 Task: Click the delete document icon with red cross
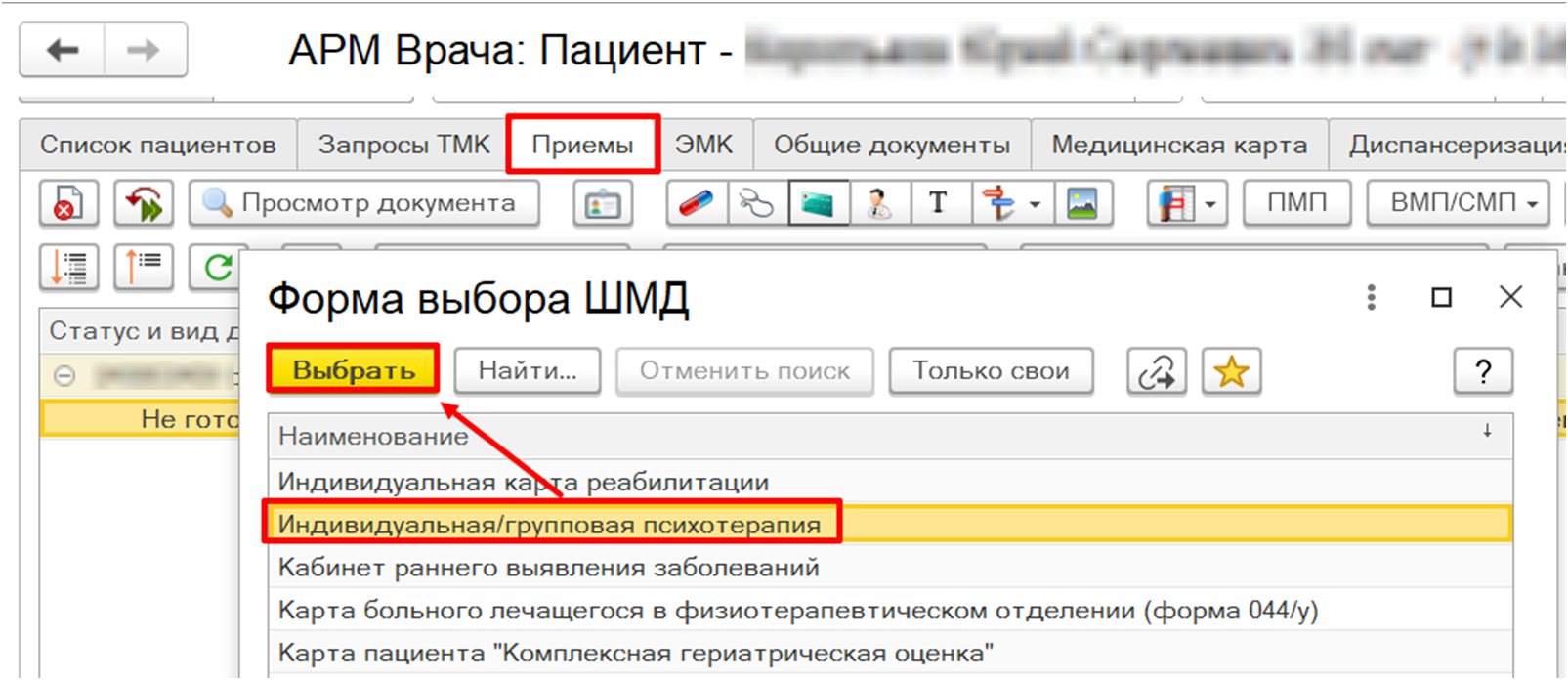67,204
